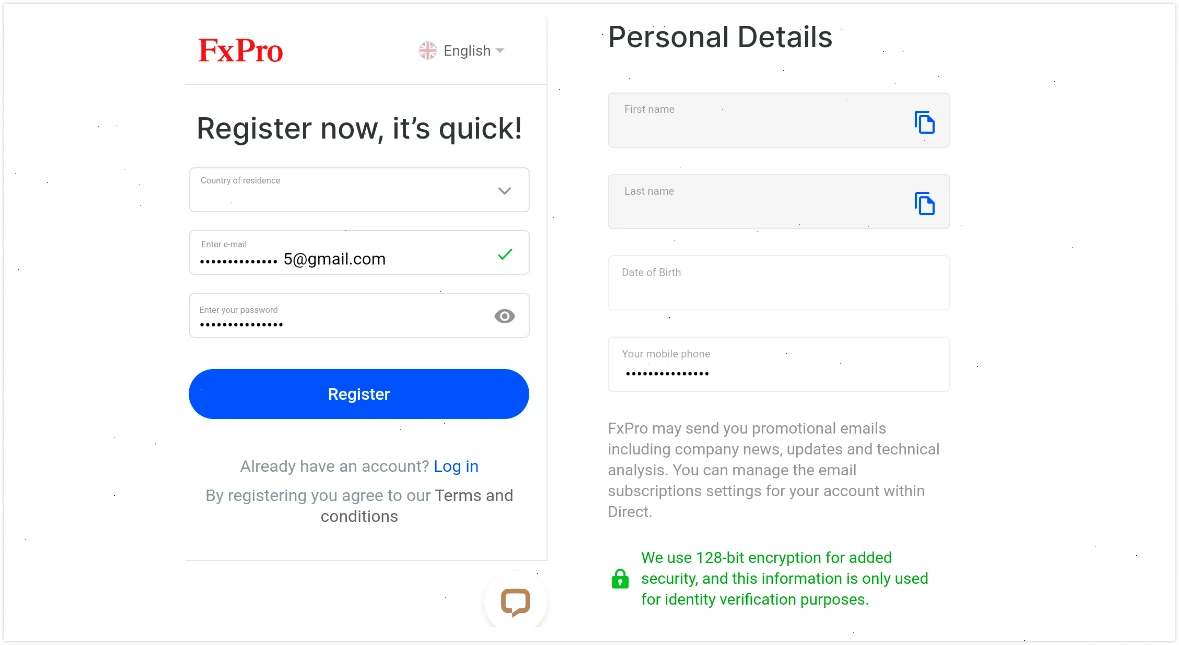Image resolution: width=1179 pixels, height=645 pixels.
Task: Show the password with the eye icon
Action: (505, 315)
